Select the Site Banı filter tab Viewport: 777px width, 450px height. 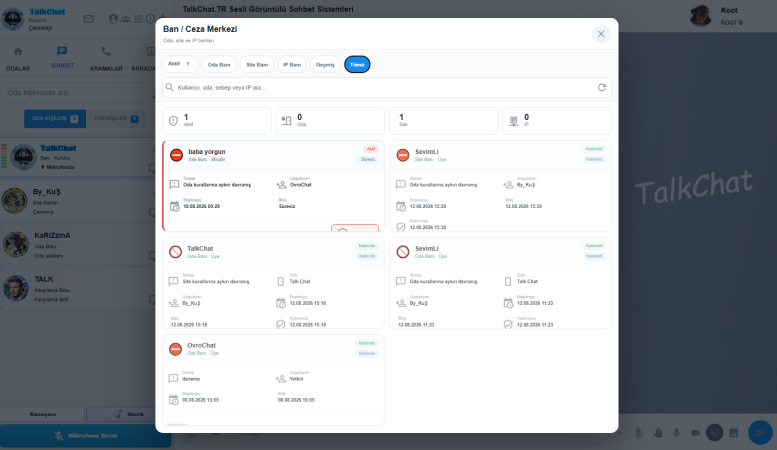pos(257,64)
